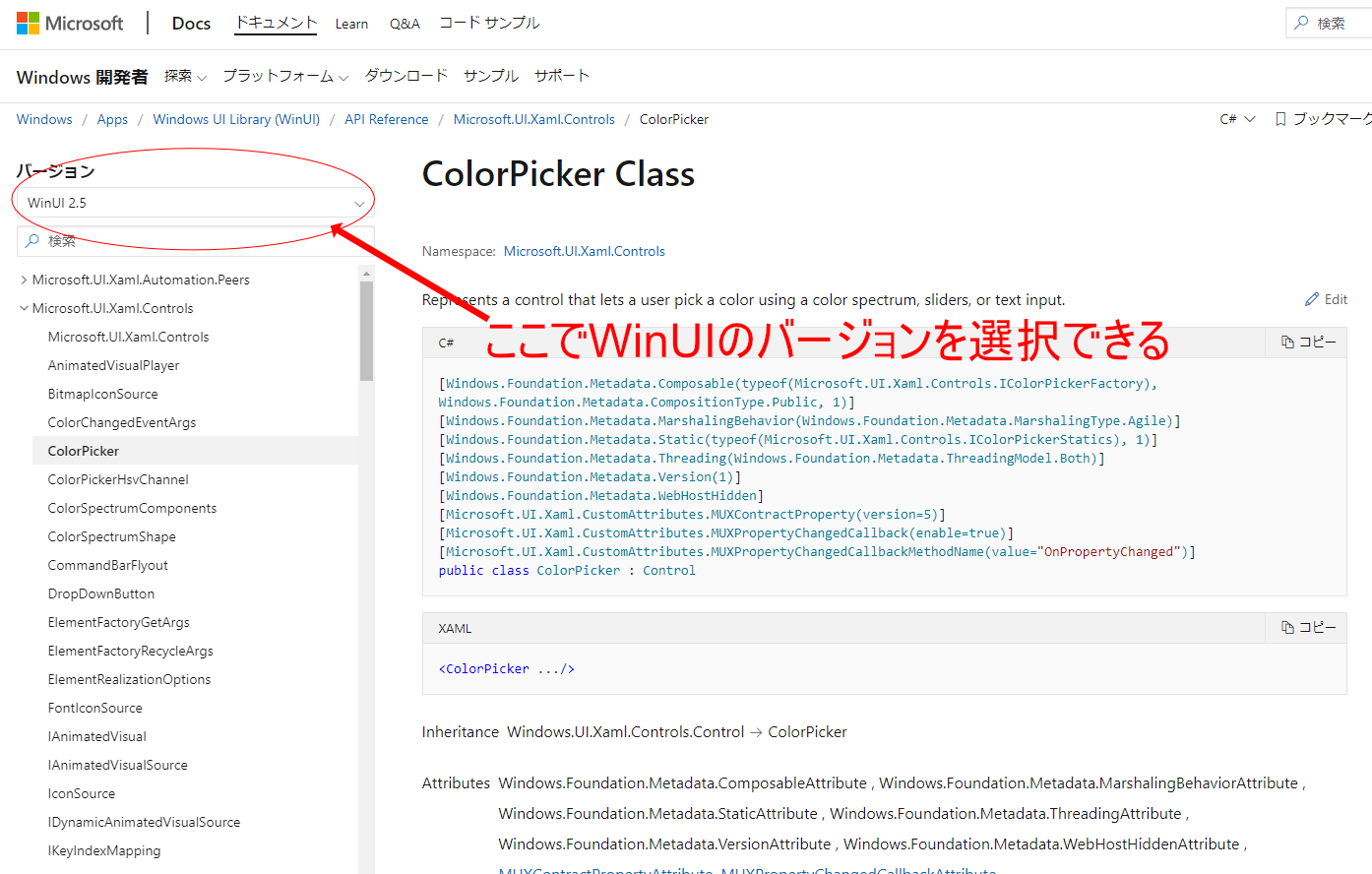The image size is (1372, 874).
Task: Click the '<ColorPicker .../>' XAML text
Action: click(507, 668)
